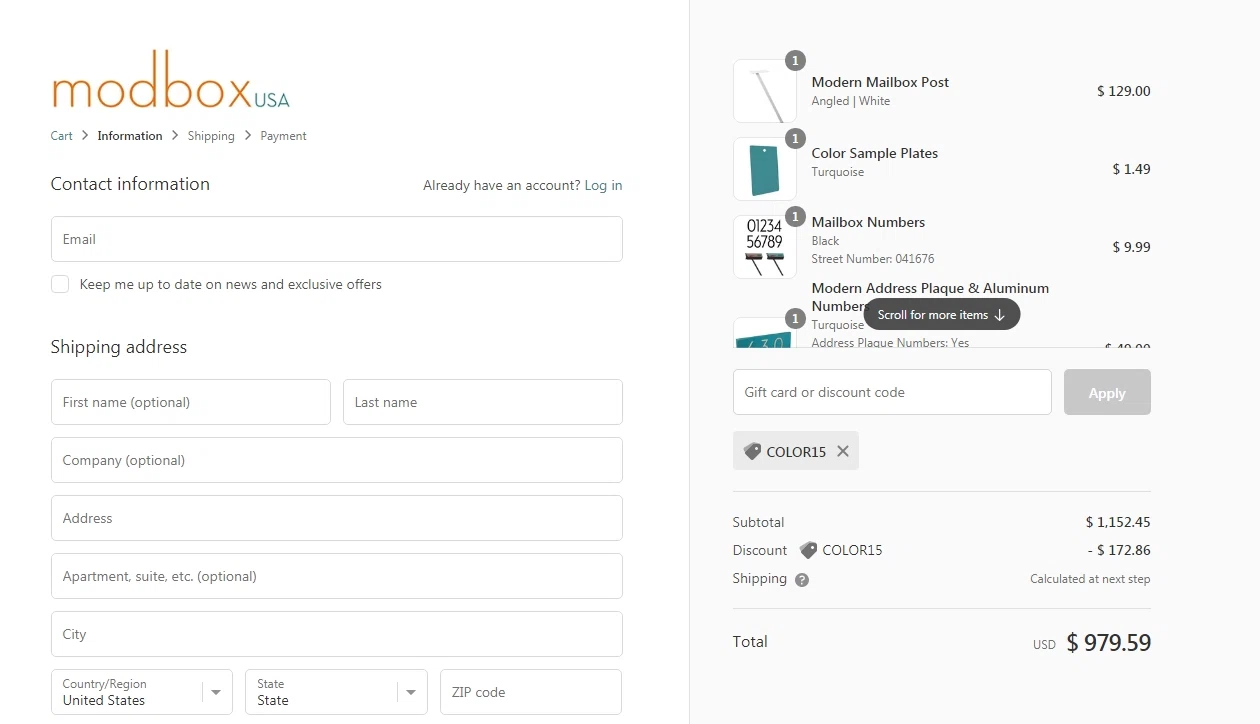Image resolution: width=1260 pixels, height=724 pixels.
Task: Click the Color Sample Plates item name
Action: coord(875,153)
